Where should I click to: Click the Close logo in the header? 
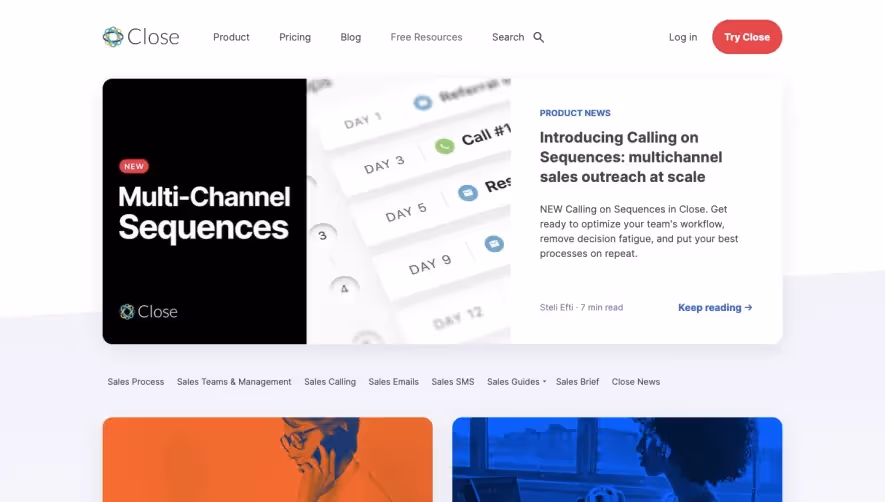pyautogui.click(x=141, y=37)
